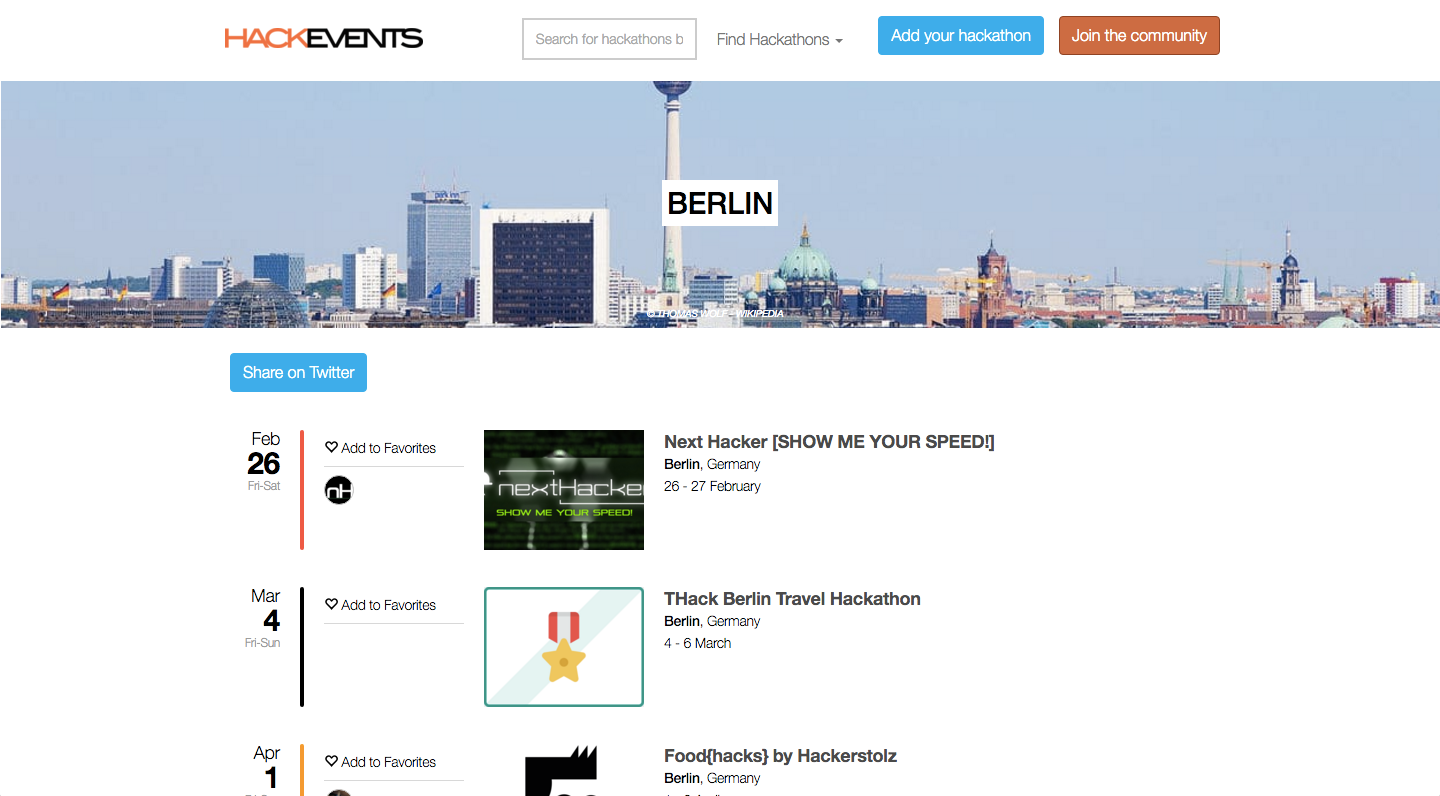This screenshot has width=1440, height=796.
Task: Toggle Add to Favorites for Food{hacks}
Action: (381, 762)
